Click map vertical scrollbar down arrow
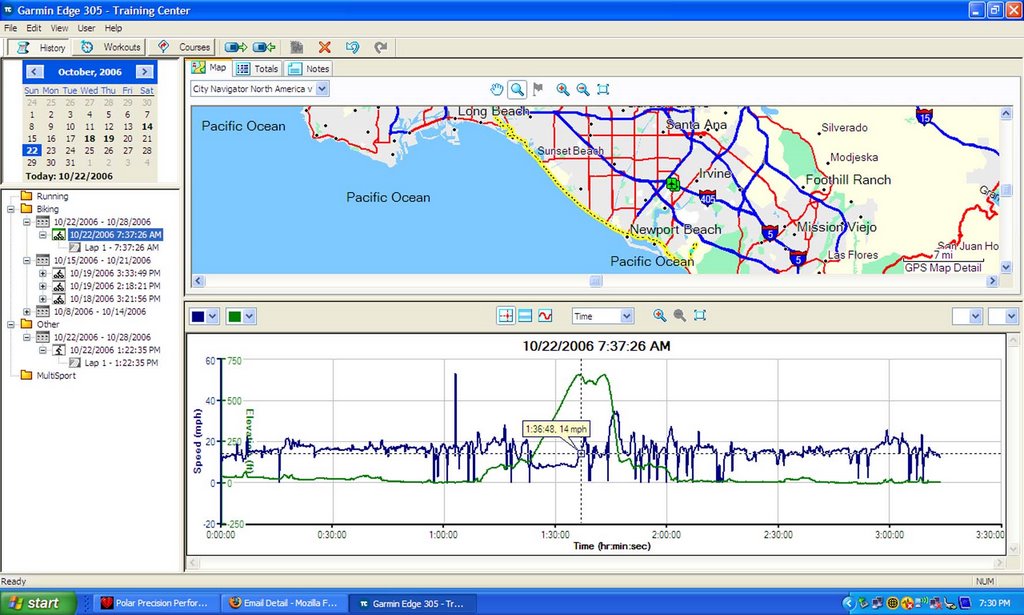The height and width of the screenshot is (615, 1024). 1006,267
